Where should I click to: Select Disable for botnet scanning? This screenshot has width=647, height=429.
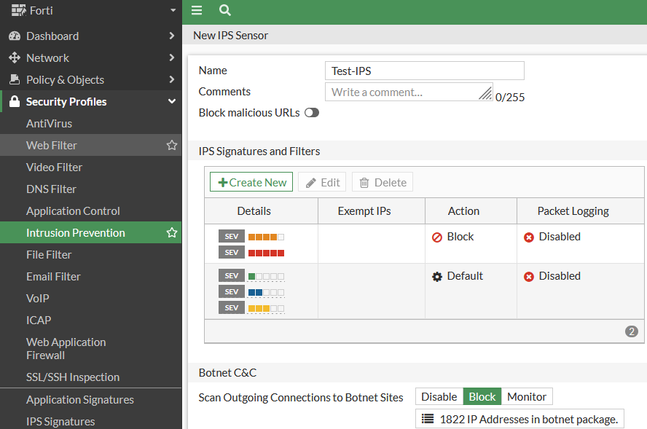439,397
